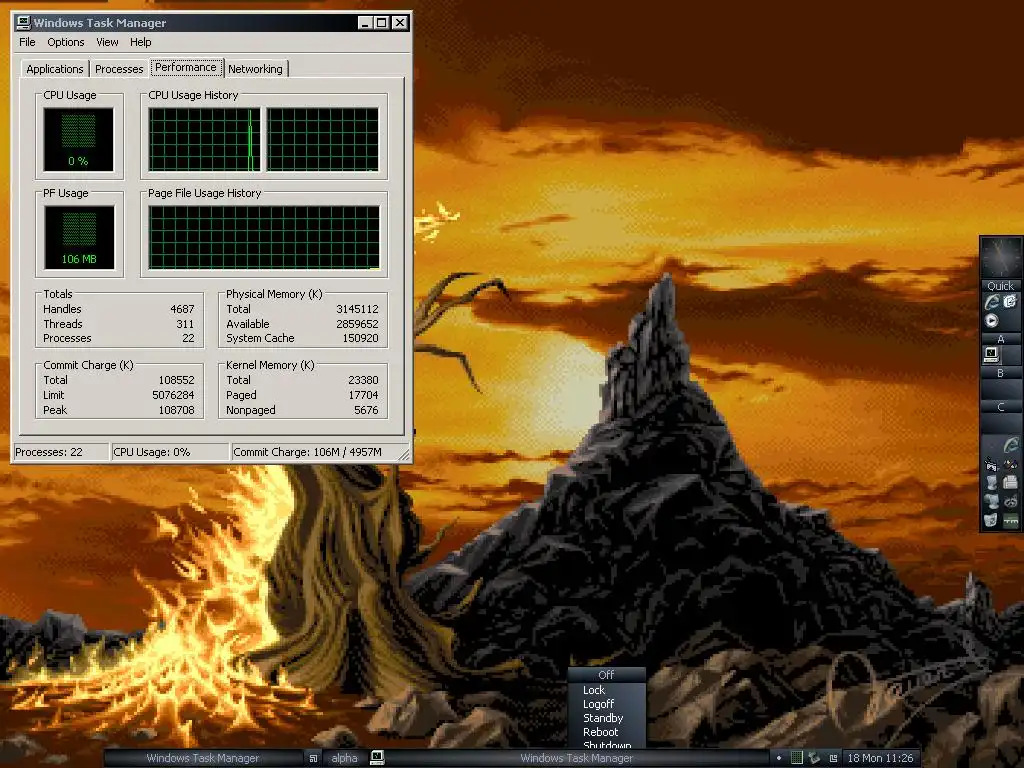Image resolution: width=1024 pixels, height=768 pixels.
Task: Click the Off menu header
Action: [607, 675]
